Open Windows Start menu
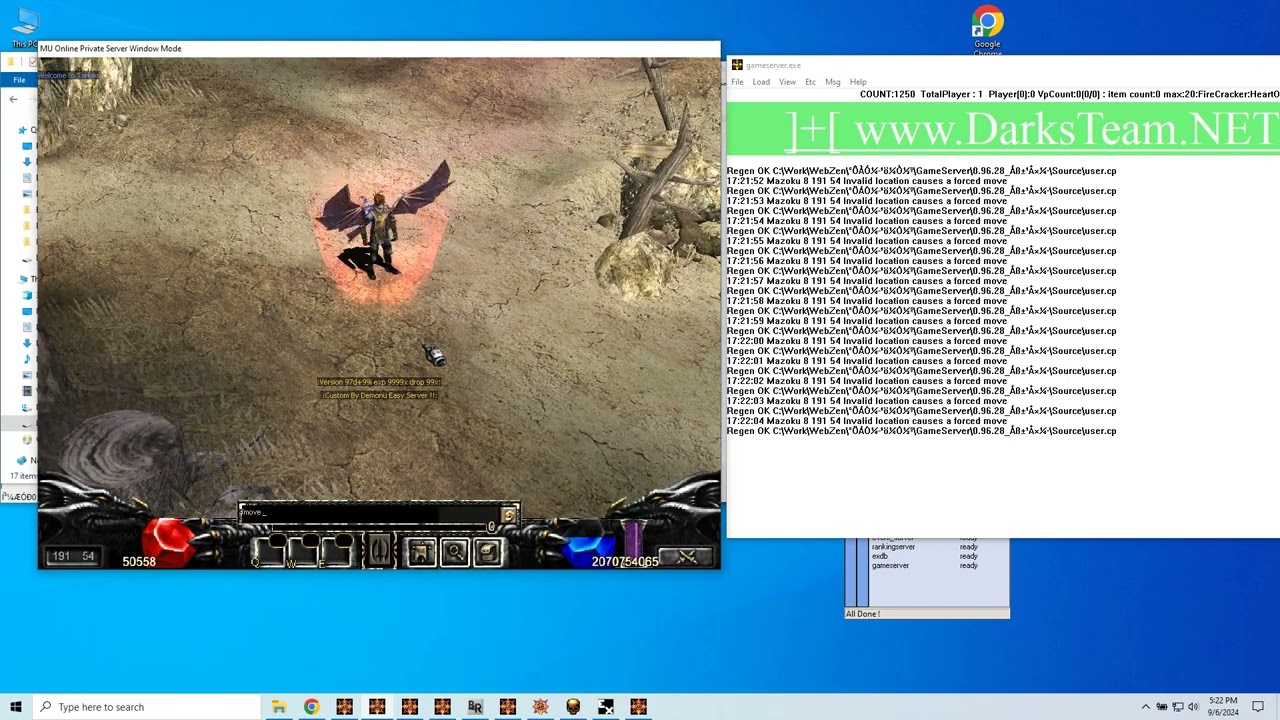Image resolution: width=1280 pixels, height=720 pixels. (16, 707)
